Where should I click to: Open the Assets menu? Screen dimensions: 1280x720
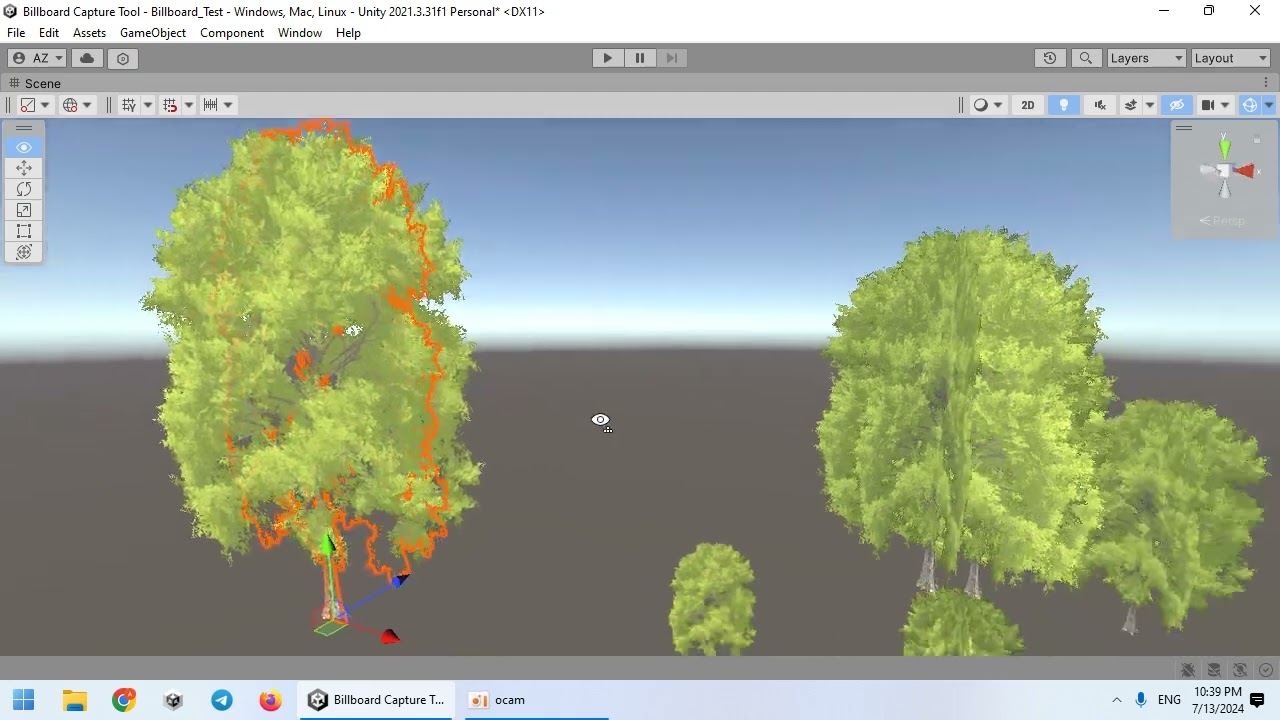(x=89, y=33)
